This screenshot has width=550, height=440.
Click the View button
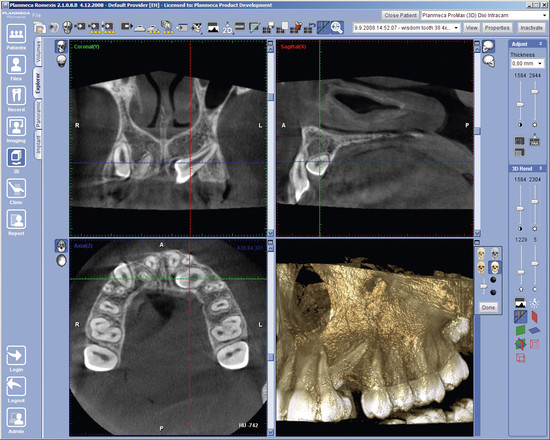click(471, 28)
